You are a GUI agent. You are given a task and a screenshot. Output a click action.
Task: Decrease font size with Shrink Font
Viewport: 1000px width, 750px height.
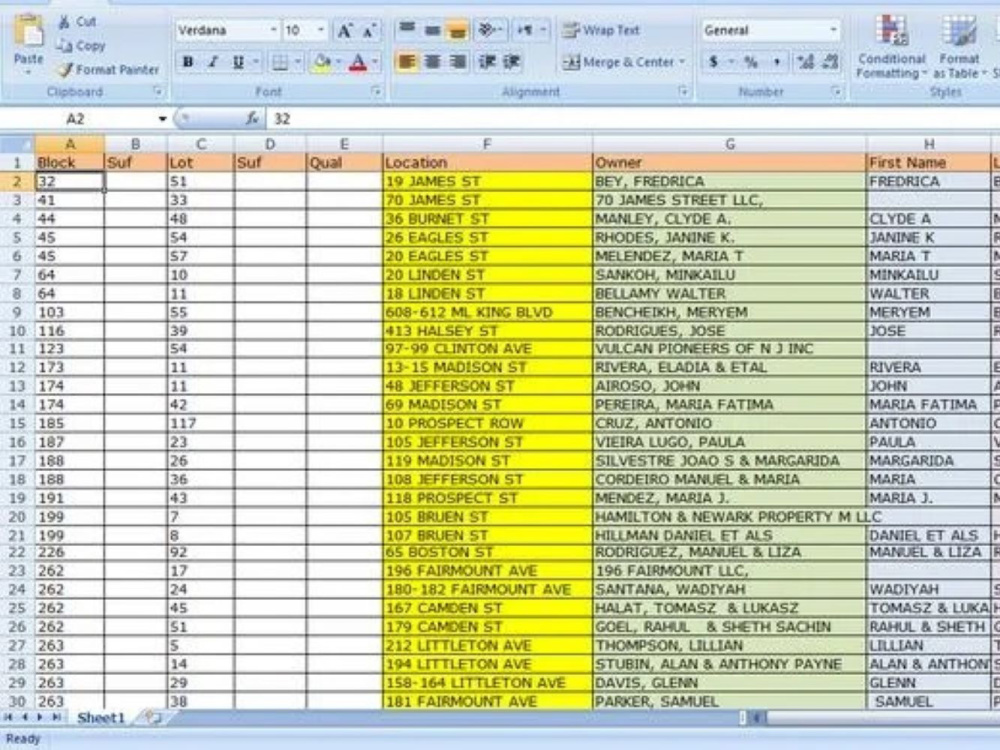[x=369, y=31]
